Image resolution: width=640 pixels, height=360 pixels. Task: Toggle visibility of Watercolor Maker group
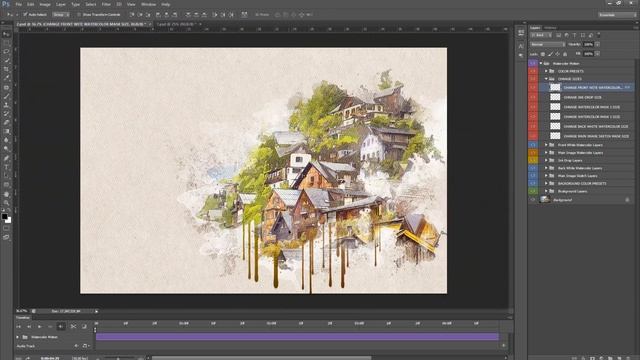click(533, 63)
